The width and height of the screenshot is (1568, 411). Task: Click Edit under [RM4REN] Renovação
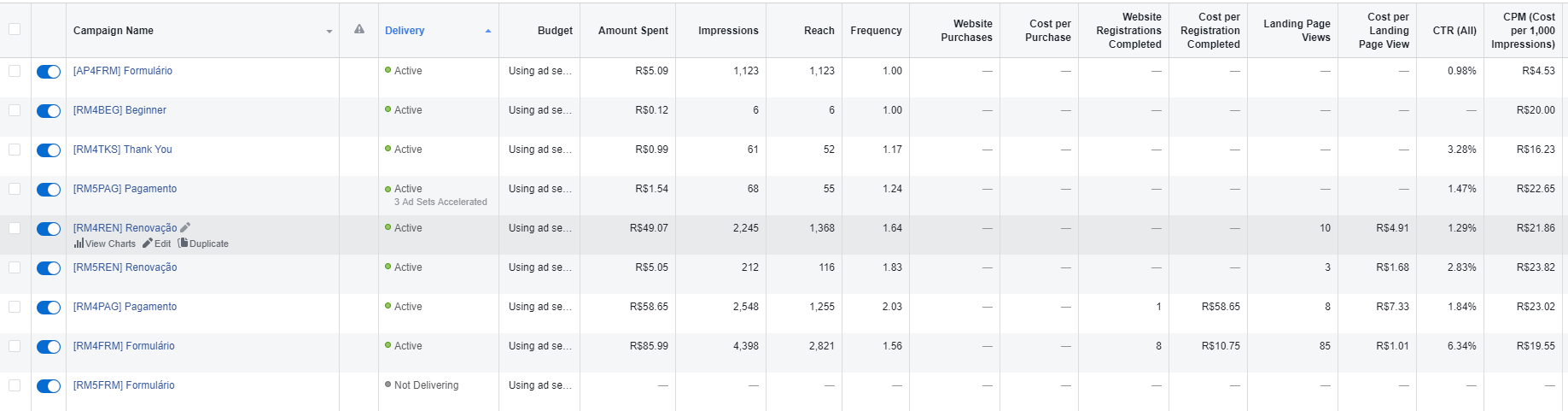157,244
